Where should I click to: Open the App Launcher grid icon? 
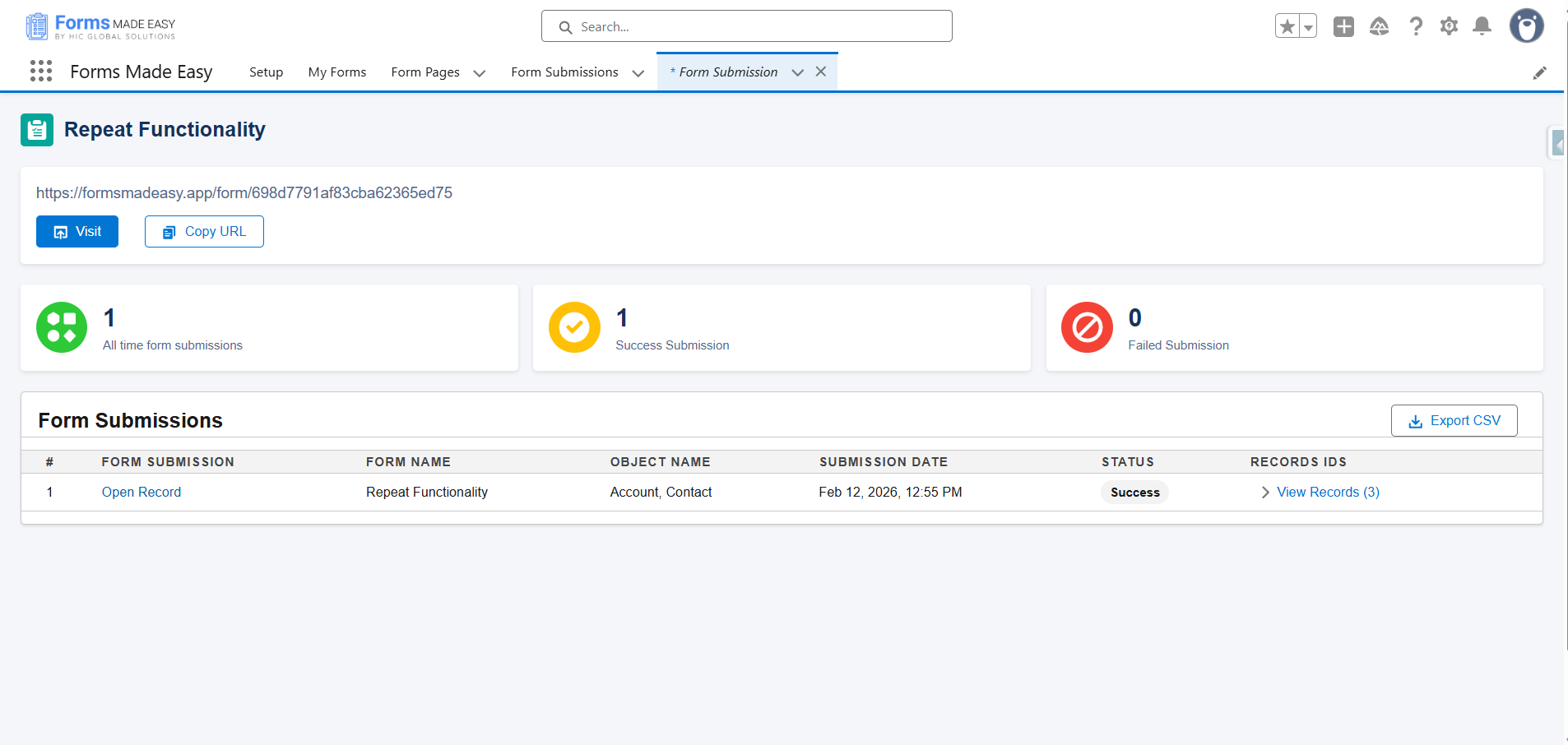[x=41, y=72]
